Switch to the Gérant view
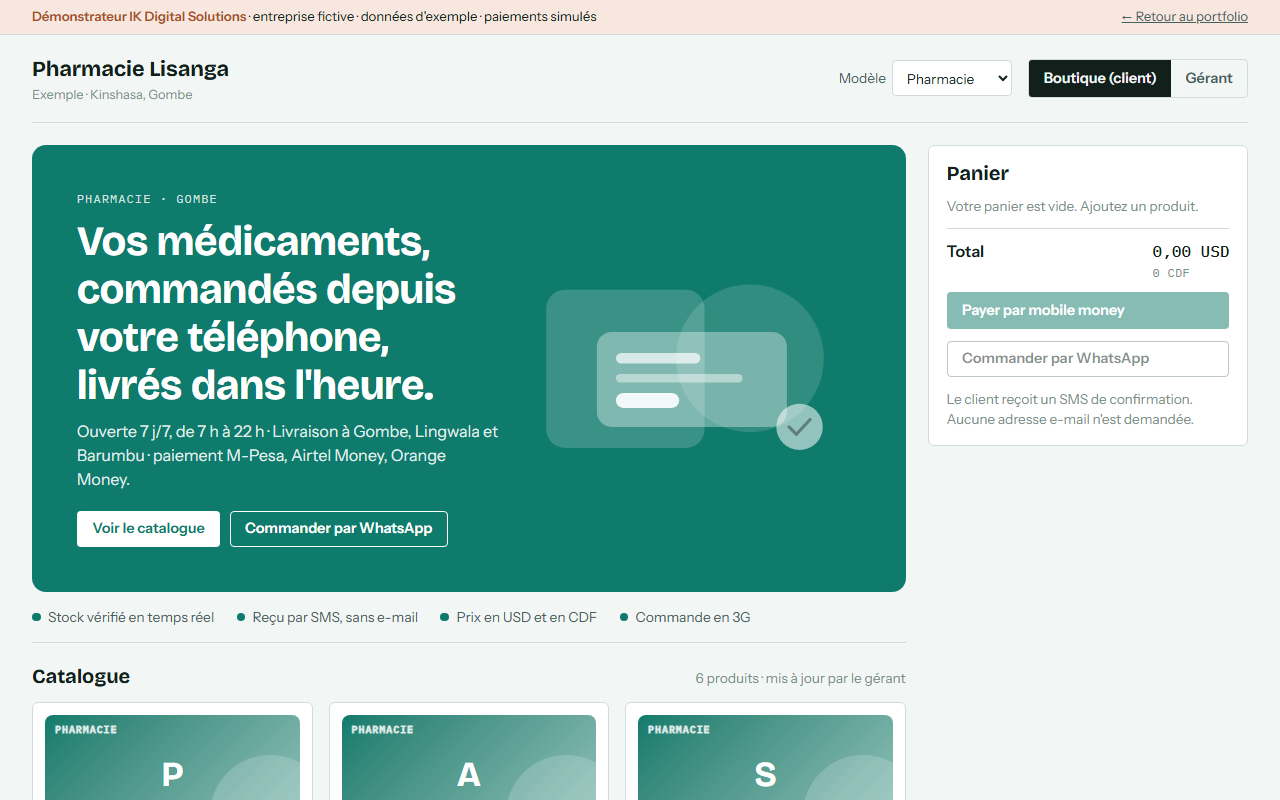 point(1209,78)
